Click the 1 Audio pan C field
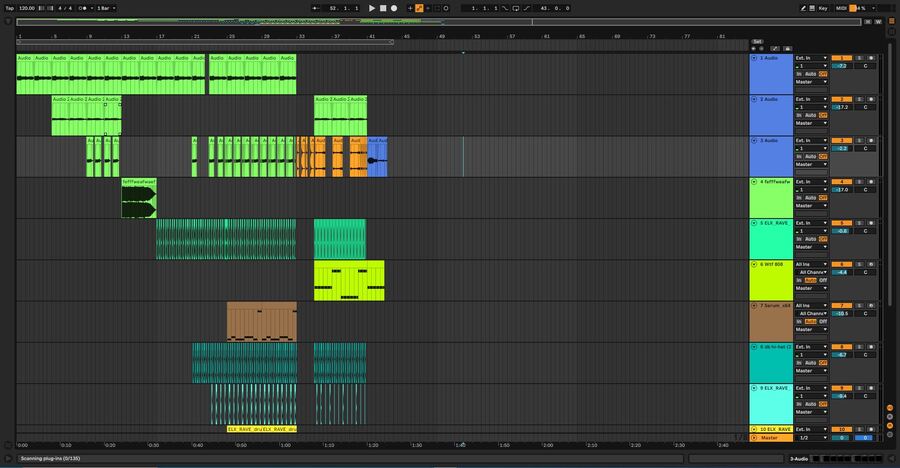This screenshot has width=900, height=468. click(x=865, y=66)
